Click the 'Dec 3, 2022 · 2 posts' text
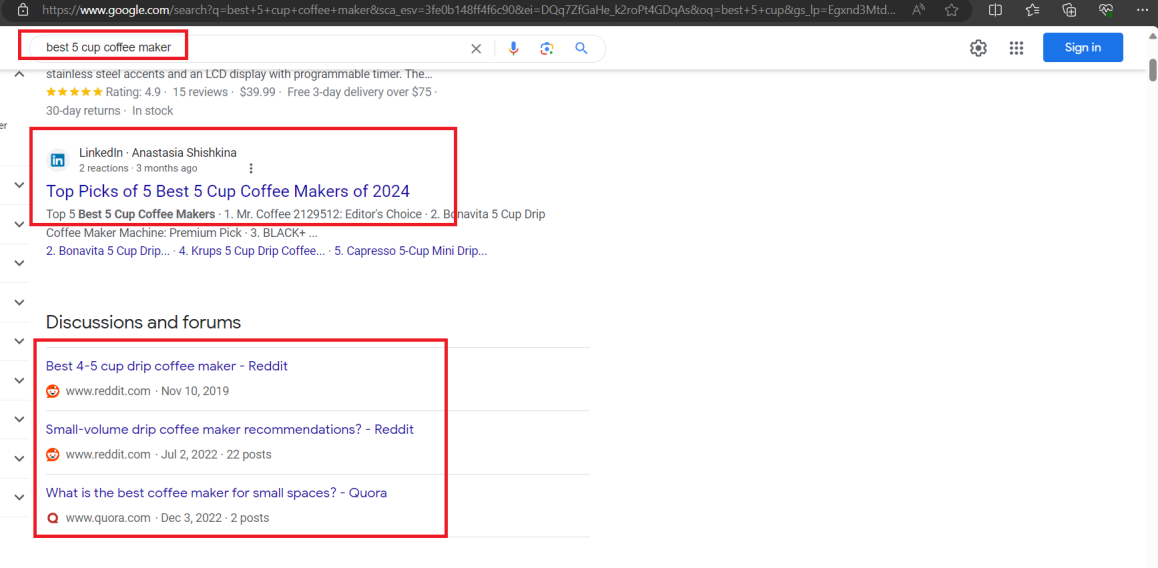 215,518
